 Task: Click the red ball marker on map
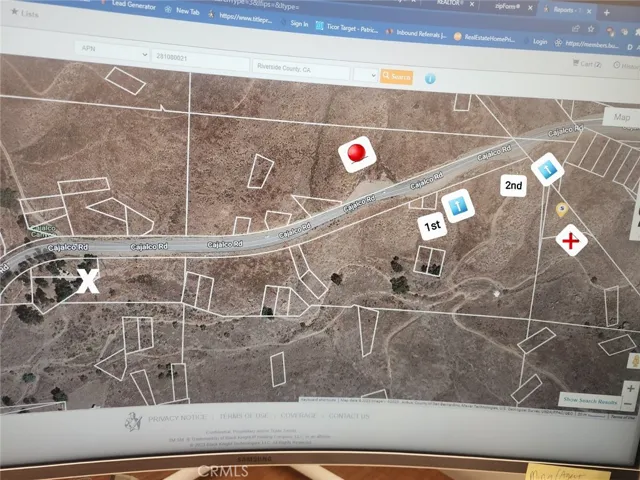(x=355, y=154)
